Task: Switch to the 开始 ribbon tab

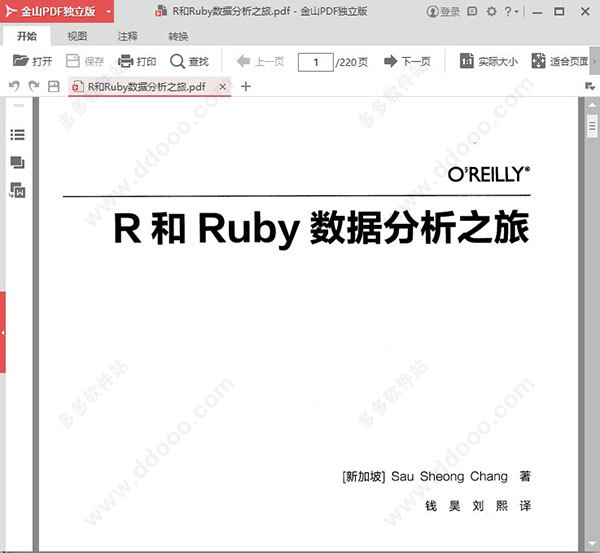Action: 27,36
